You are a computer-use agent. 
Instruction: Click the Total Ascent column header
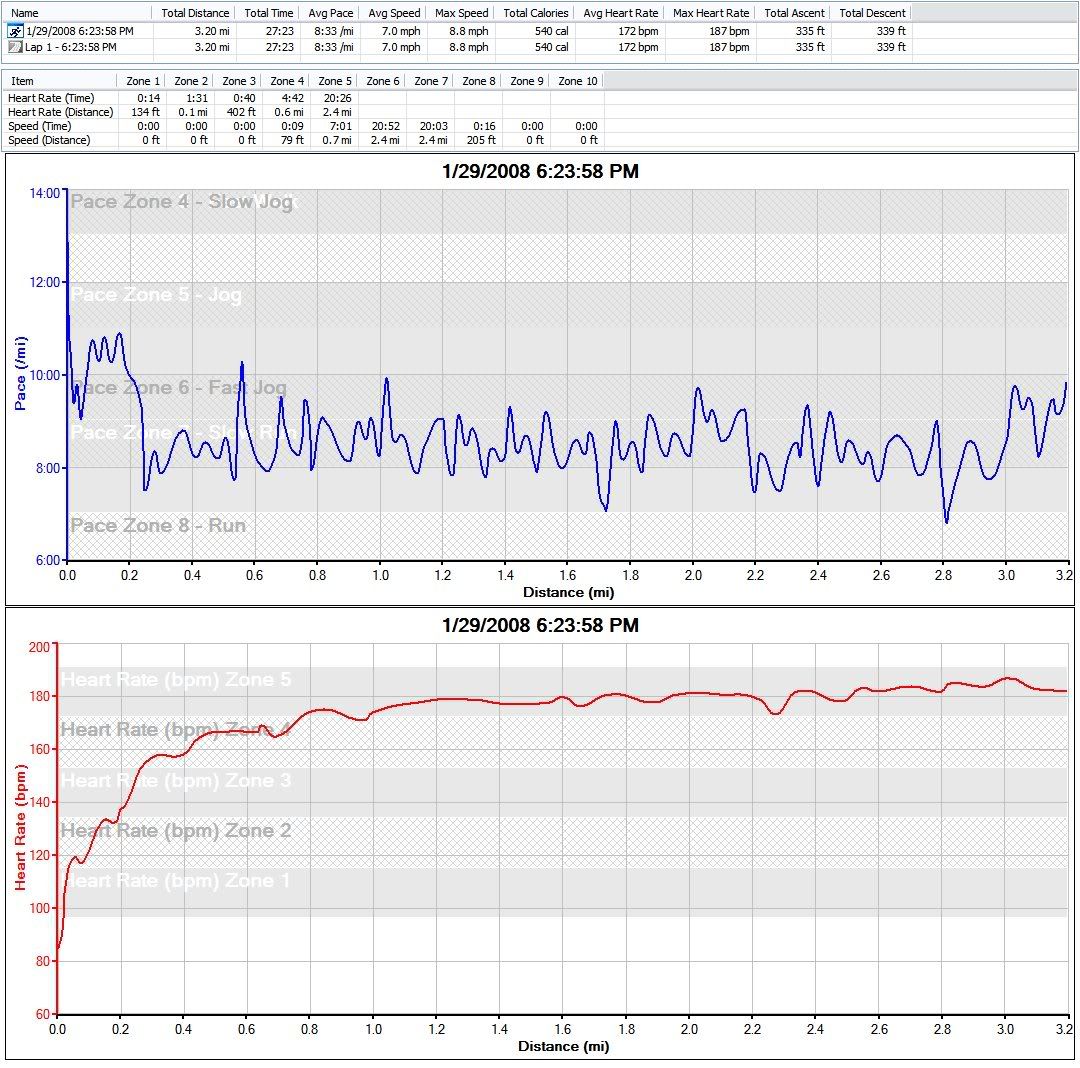(x=793, y=13)
